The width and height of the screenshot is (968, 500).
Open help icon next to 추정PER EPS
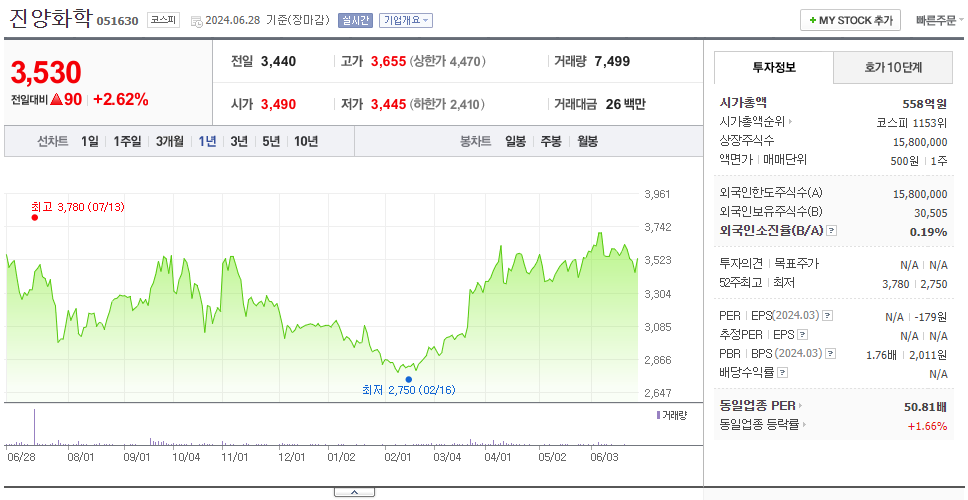pyautogui.click(x=802, y=335)
